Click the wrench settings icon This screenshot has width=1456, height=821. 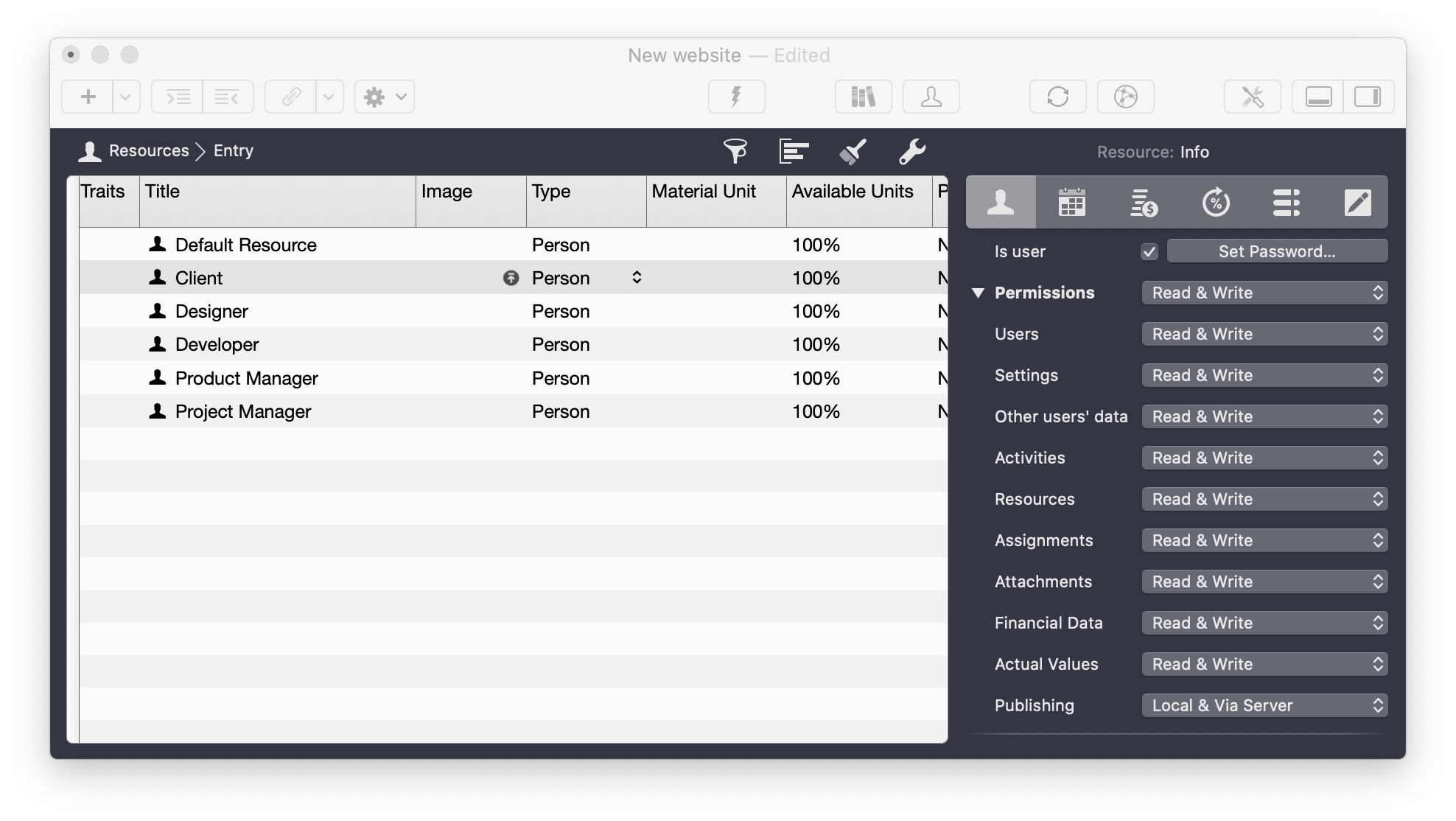tap(911, 151)
